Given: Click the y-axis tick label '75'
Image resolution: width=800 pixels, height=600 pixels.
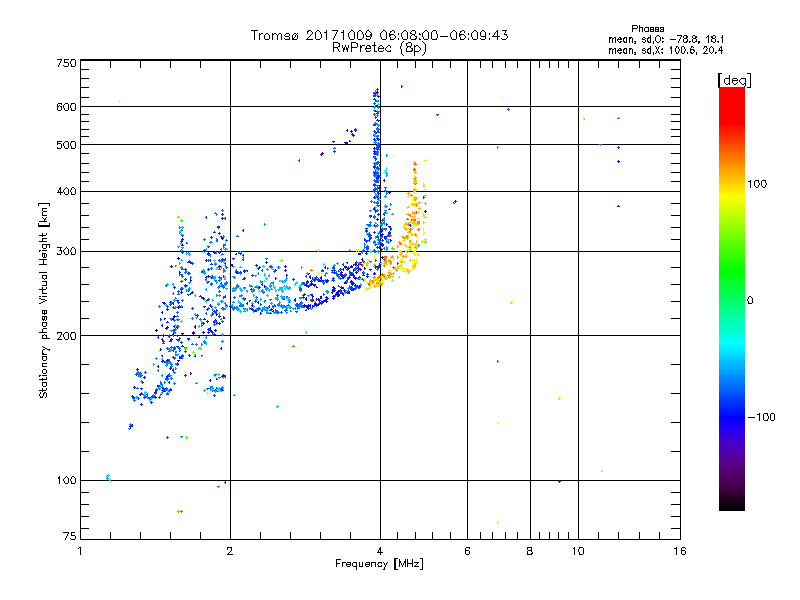Looking at the screenshot, I should [69, 536].
